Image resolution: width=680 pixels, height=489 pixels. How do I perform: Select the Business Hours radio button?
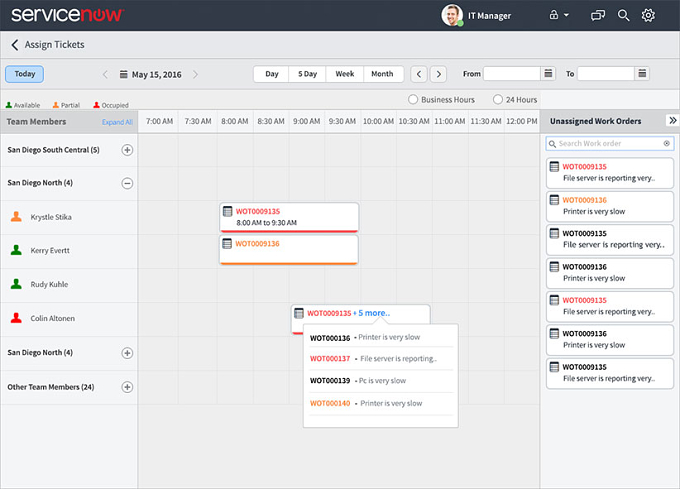coord(413,100)
